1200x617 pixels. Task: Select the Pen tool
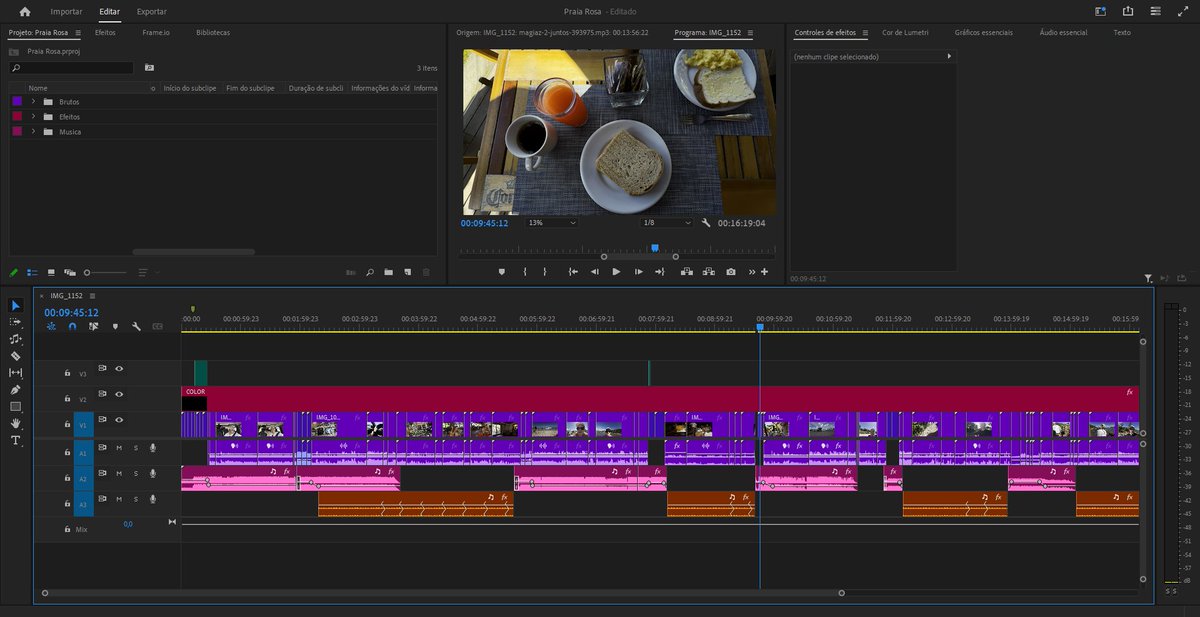point(15,390)
